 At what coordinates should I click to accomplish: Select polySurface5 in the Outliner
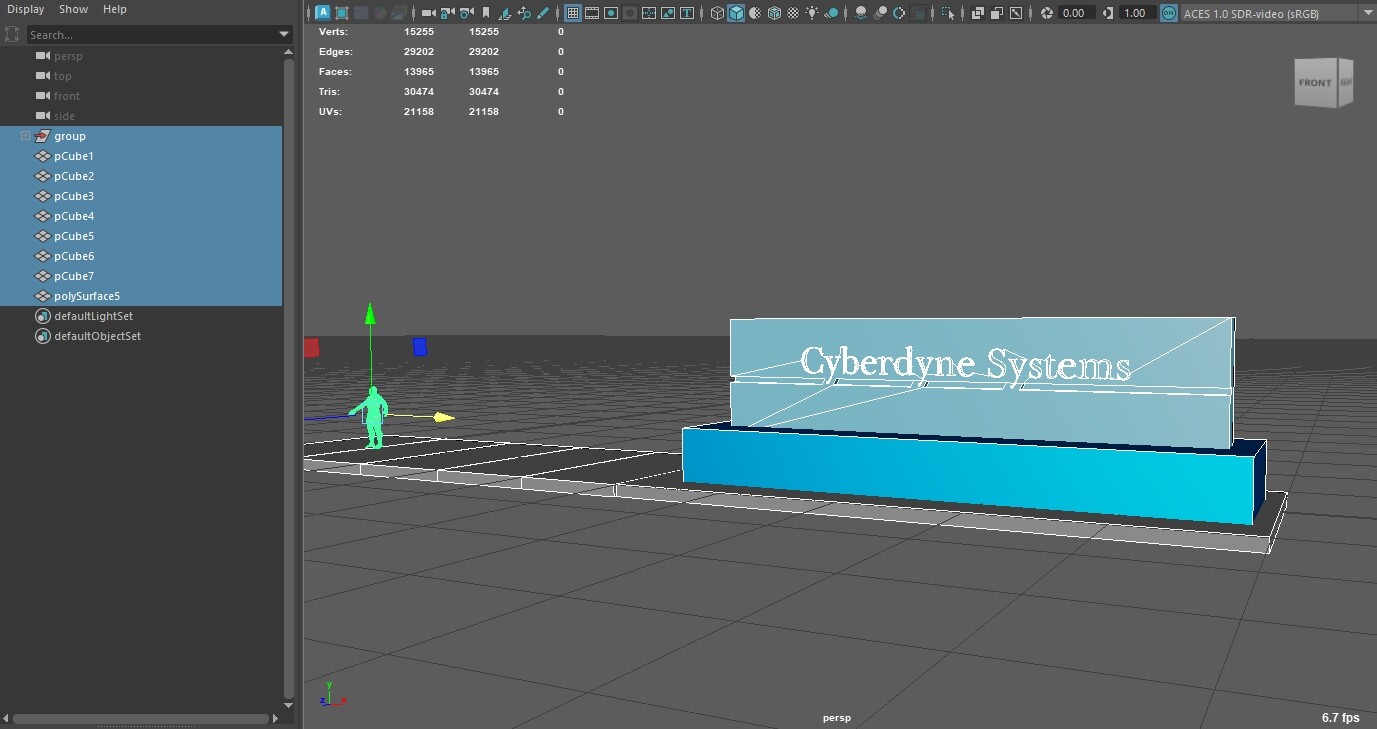(87, 296)
